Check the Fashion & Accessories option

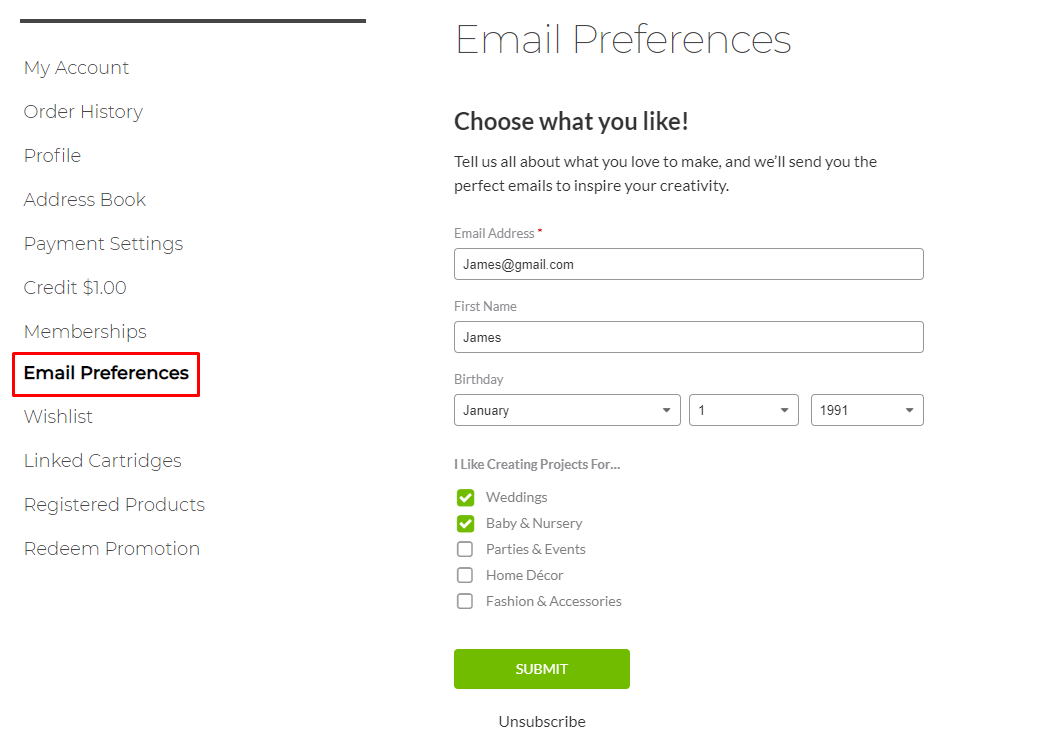point(465,601)
